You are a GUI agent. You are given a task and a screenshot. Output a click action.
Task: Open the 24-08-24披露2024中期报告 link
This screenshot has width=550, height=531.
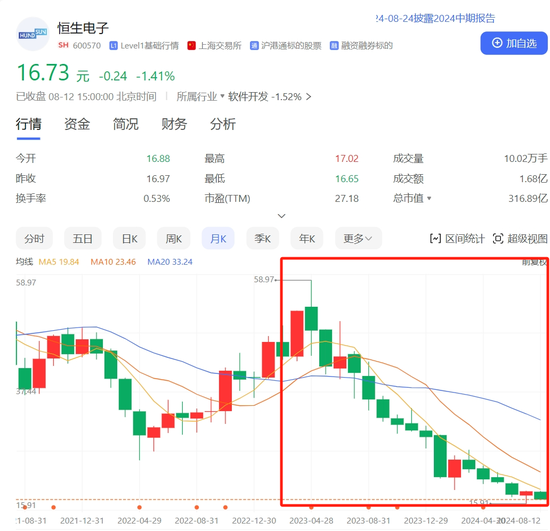(x=435, y=18)
